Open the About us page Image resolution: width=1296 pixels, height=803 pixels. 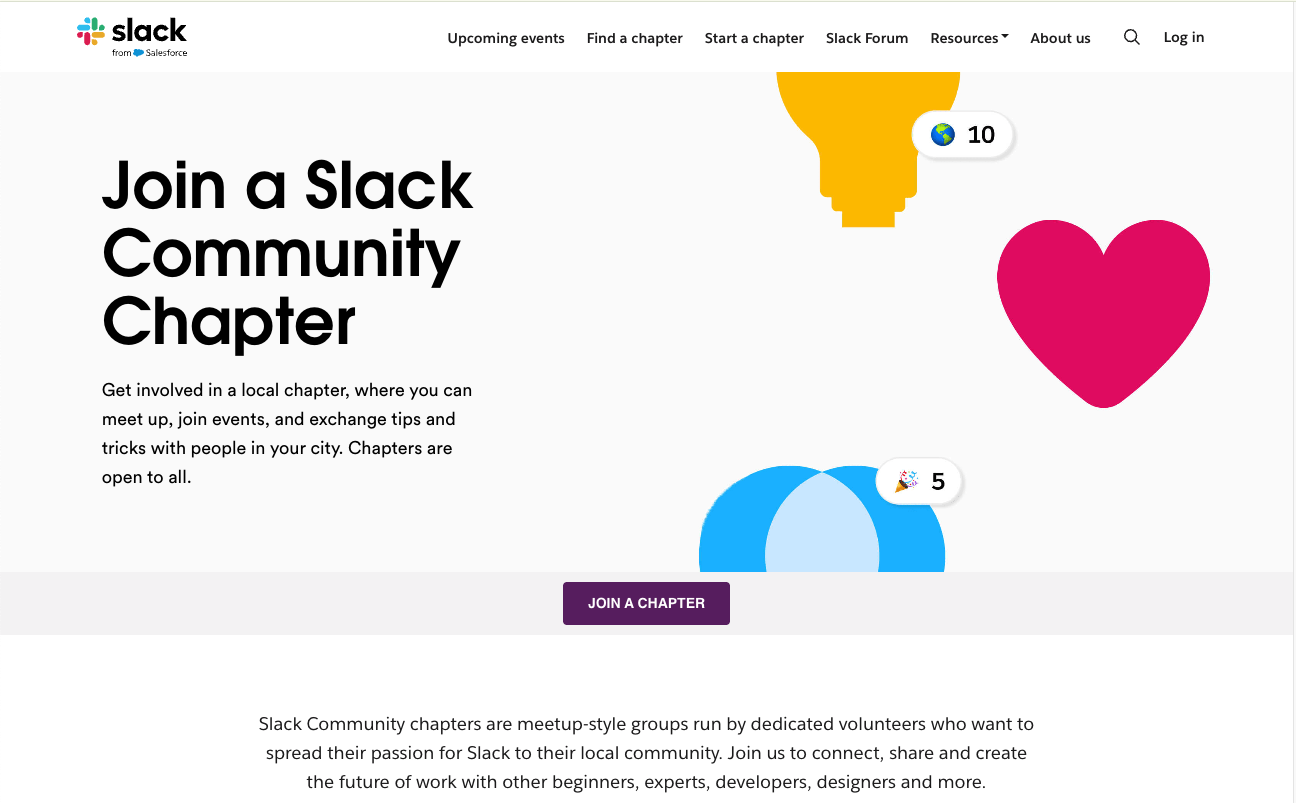pyautogui.click(x=1060, y=37)
